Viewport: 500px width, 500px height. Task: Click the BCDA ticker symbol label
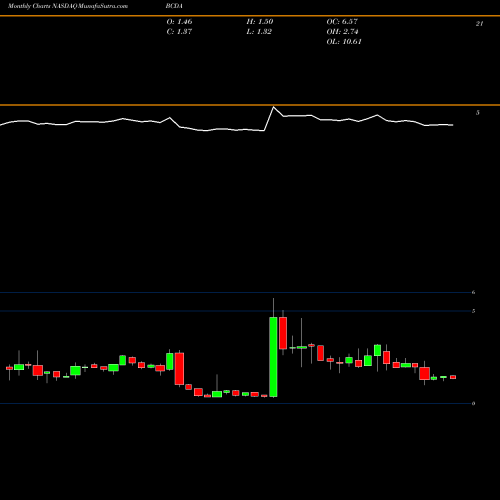click(174, 6)
